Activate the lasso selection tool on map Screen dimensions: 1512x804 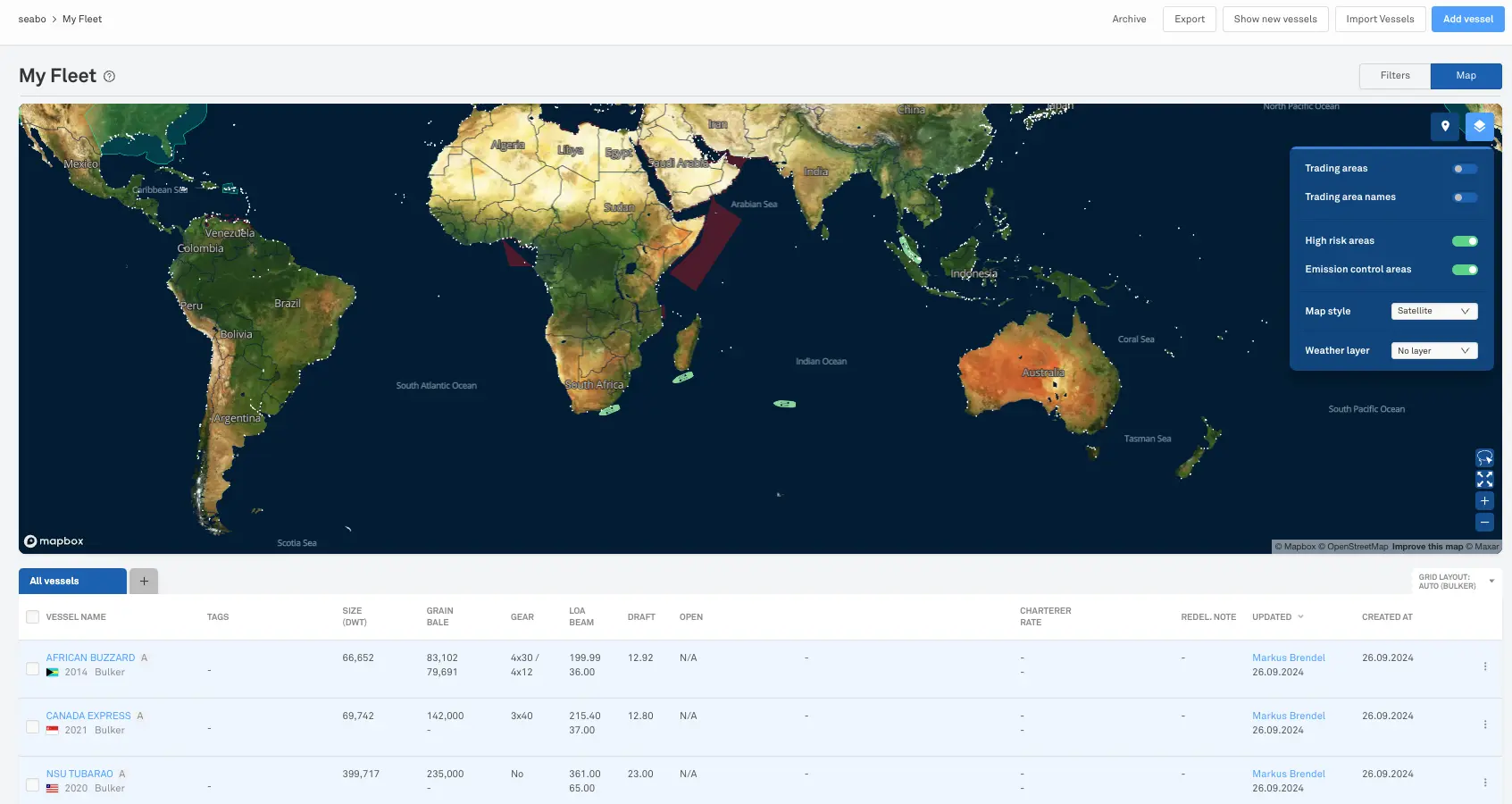(x=1484, y=457)
